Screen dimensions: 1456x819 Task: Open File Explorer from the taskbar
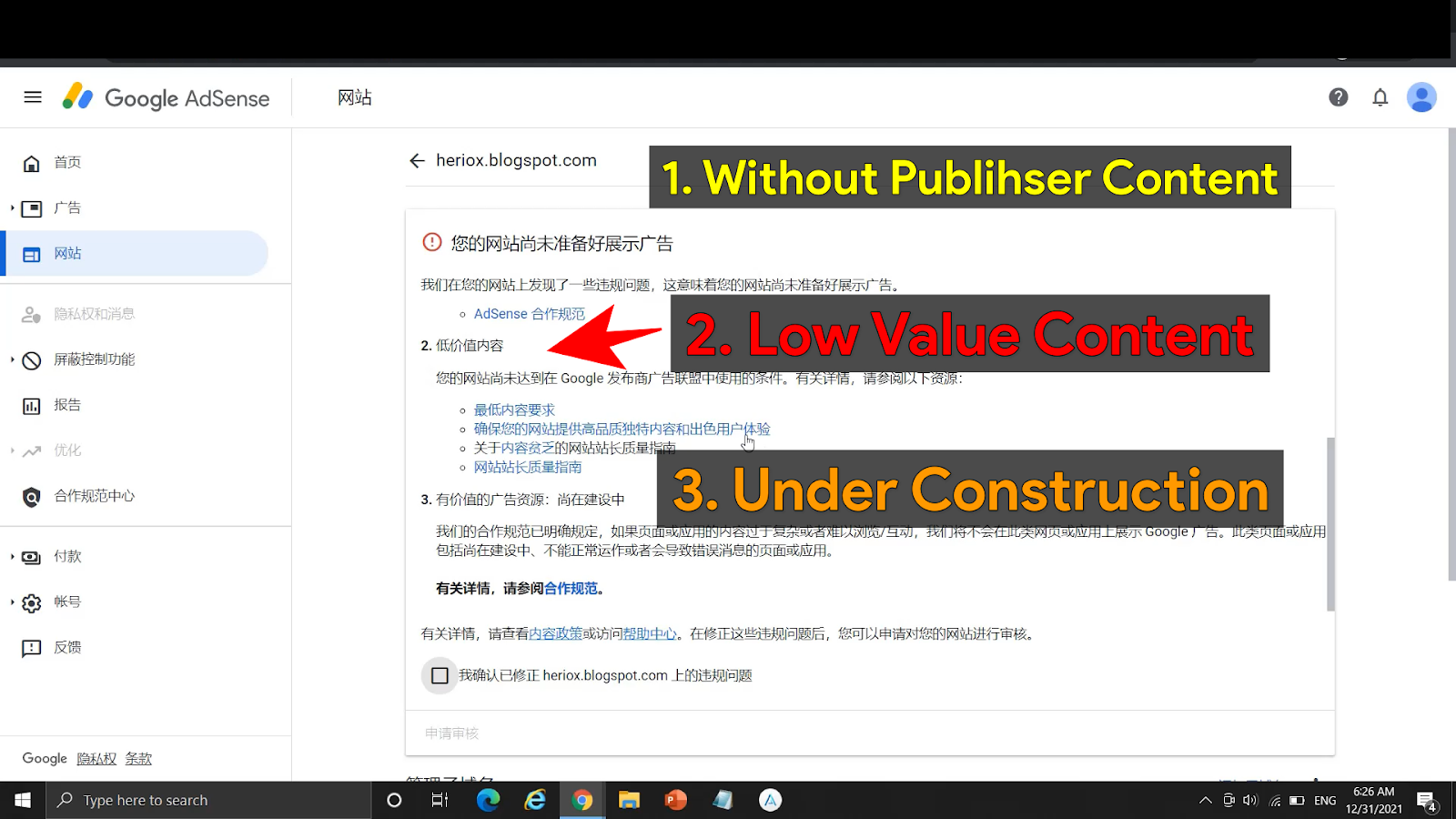[x=629, y=801]
